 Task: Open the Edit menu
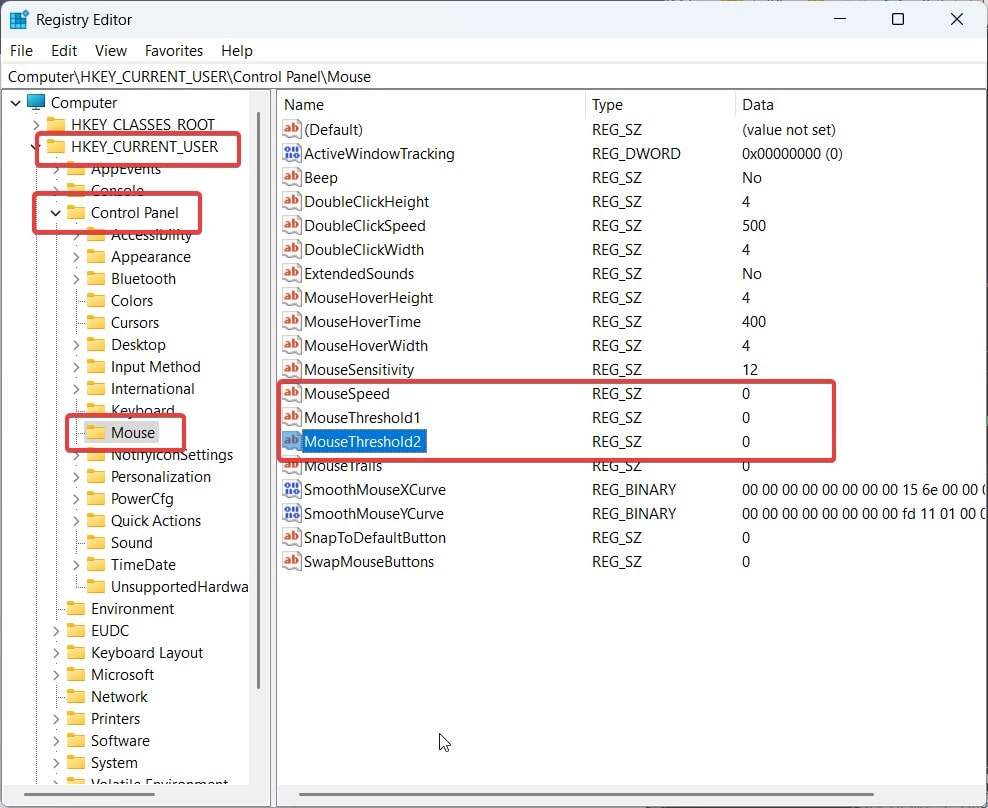click(x=63, y=50)
